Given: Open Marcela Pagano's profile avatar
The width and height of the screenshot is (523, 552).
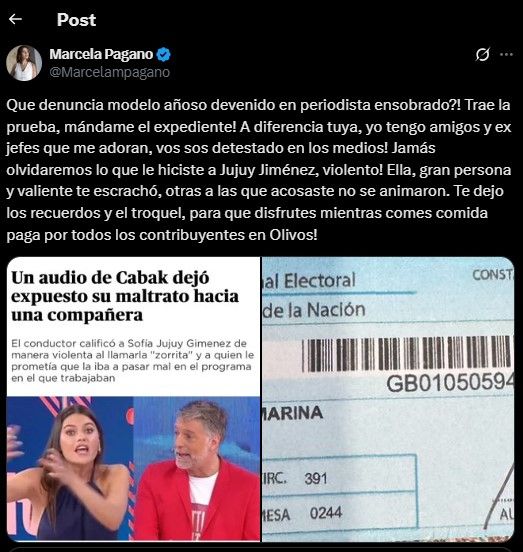Looking at the screenshot, I should [x=24, y=63].
